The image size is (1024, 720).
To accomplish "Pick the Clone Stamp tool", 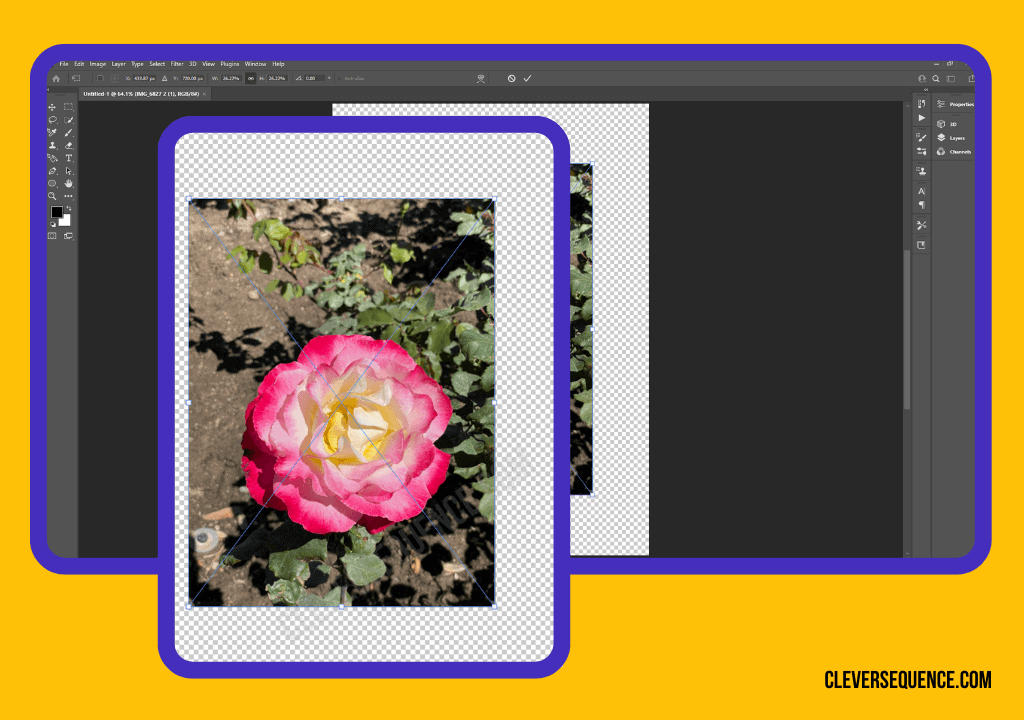I will tap(52, 144).
